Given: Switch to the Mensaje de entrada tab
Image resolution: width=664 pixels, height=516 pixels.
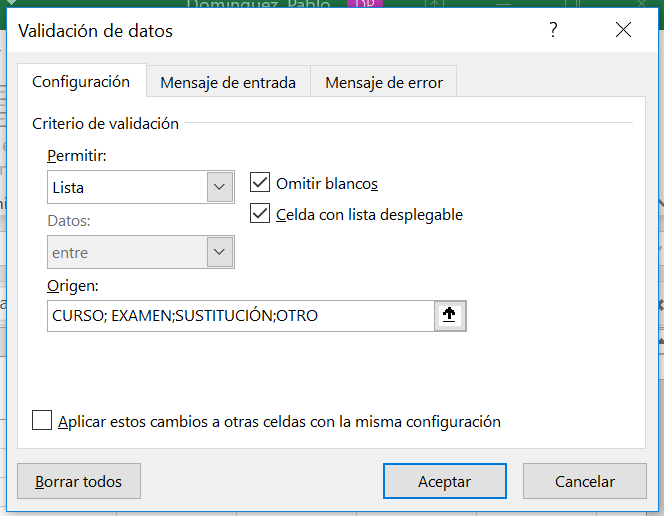Looking at the screenshot, I should [228, 82].
